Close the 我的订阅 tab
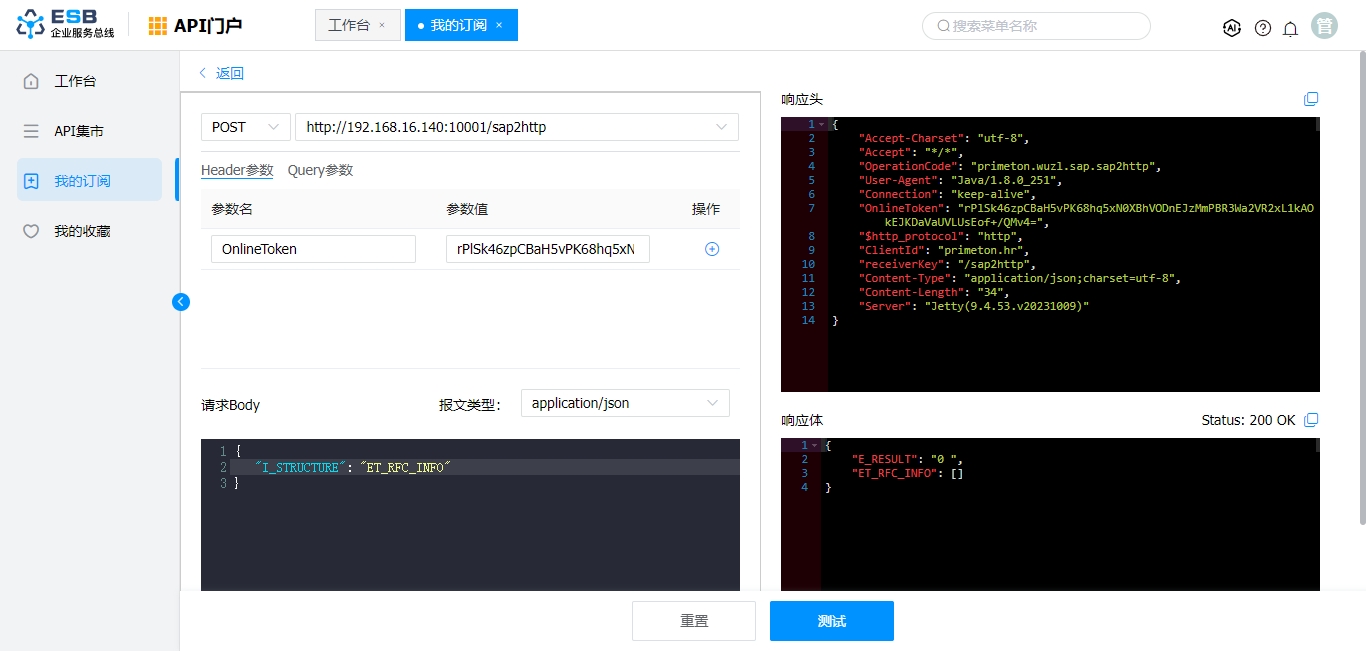 [499, 25]
